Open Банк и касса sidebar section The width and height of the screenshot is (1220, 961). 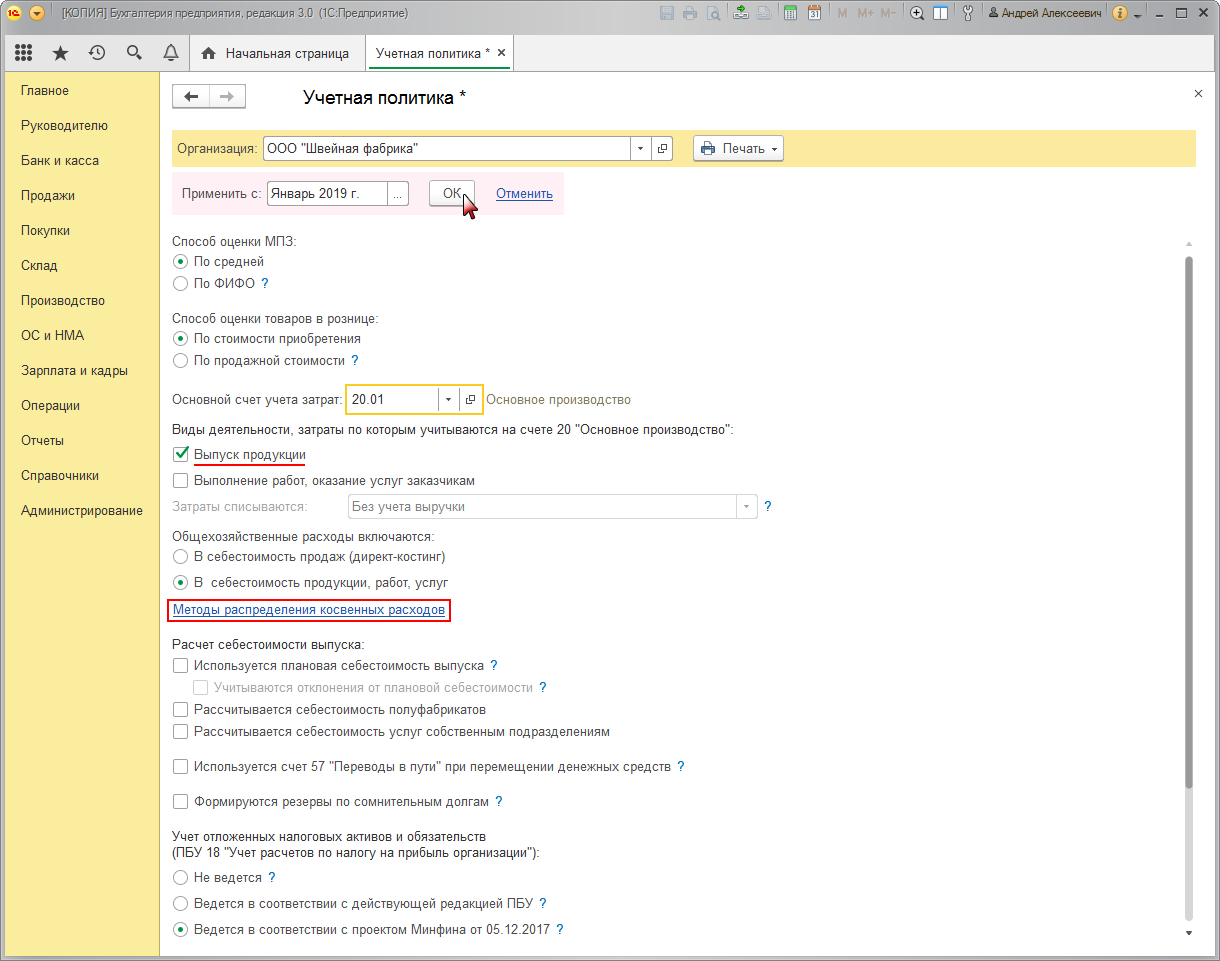(60, 161)
